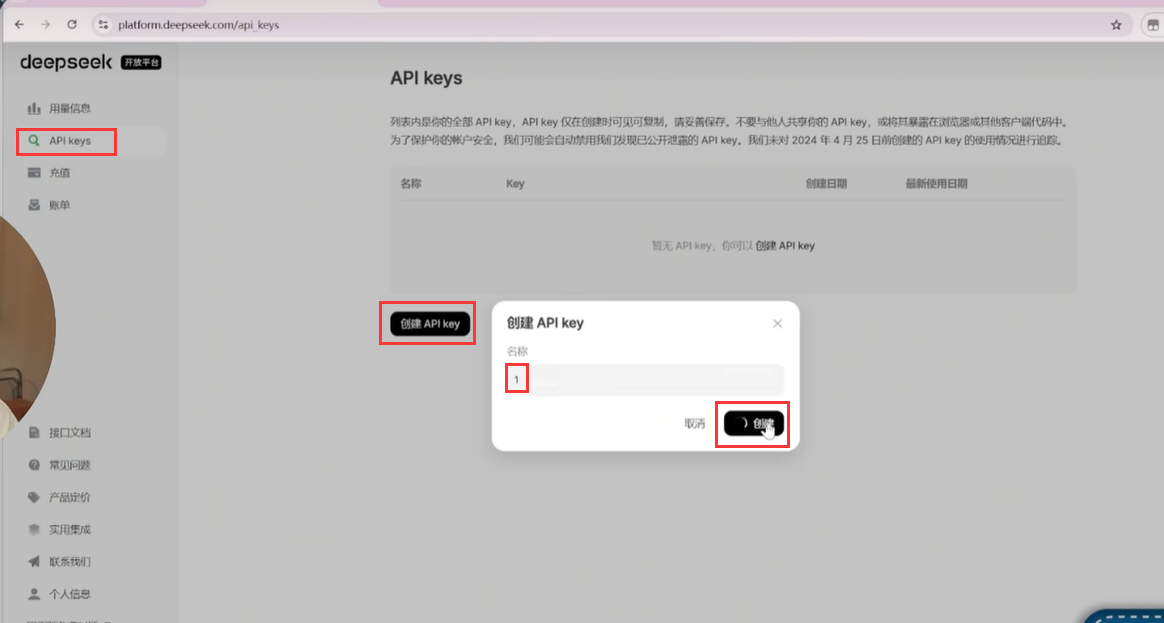Click the browser forward arrow
Image resolution: width=1164 pixels, height=623 pixels.
coord(45,25)
